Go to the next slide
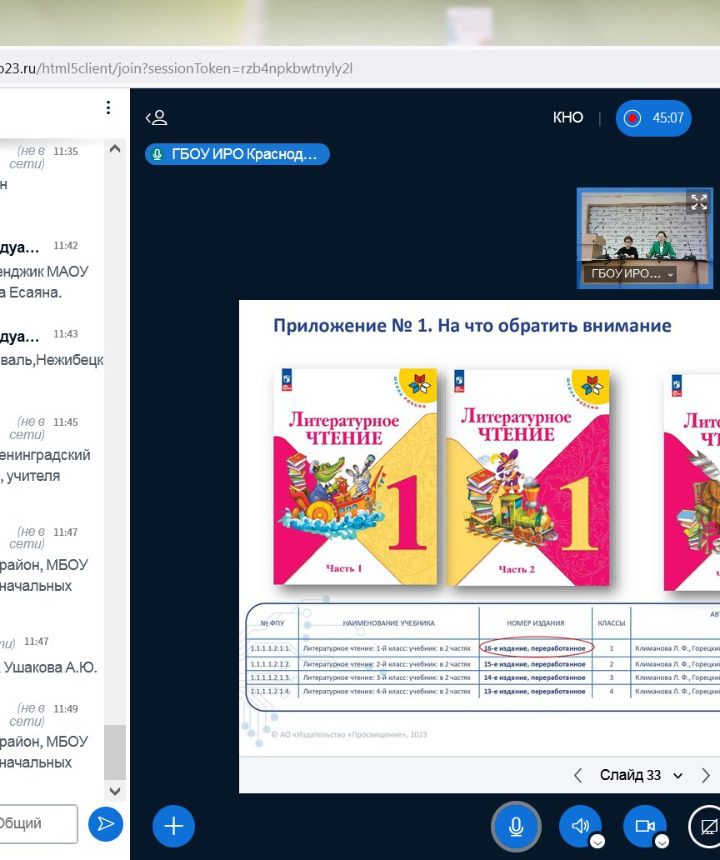The width and height of the screenshot is (720, 860). coord(706,775)
